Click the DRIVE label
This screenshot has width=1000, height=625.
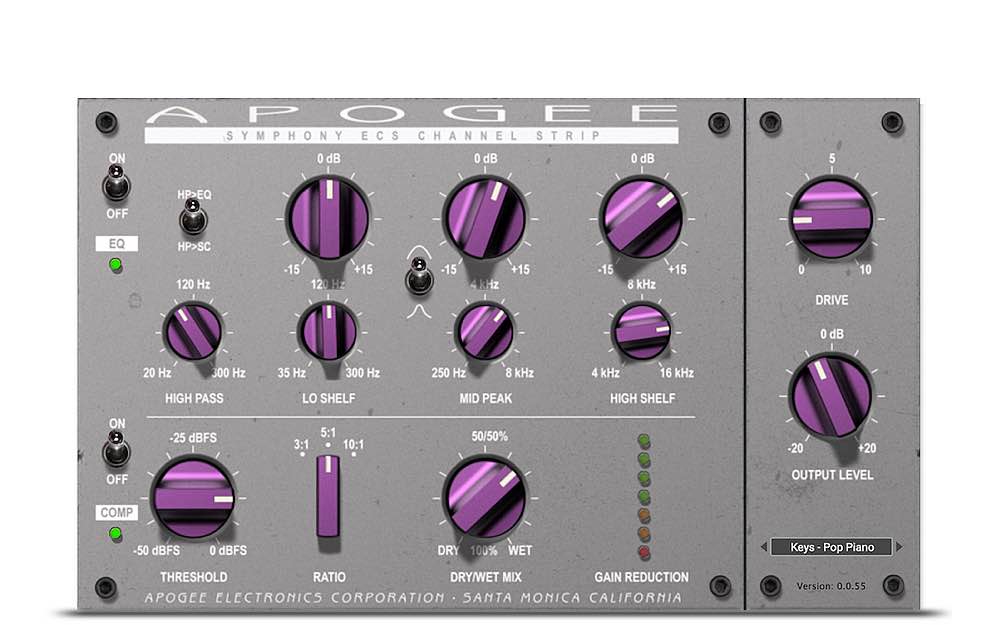pos(832,300)
